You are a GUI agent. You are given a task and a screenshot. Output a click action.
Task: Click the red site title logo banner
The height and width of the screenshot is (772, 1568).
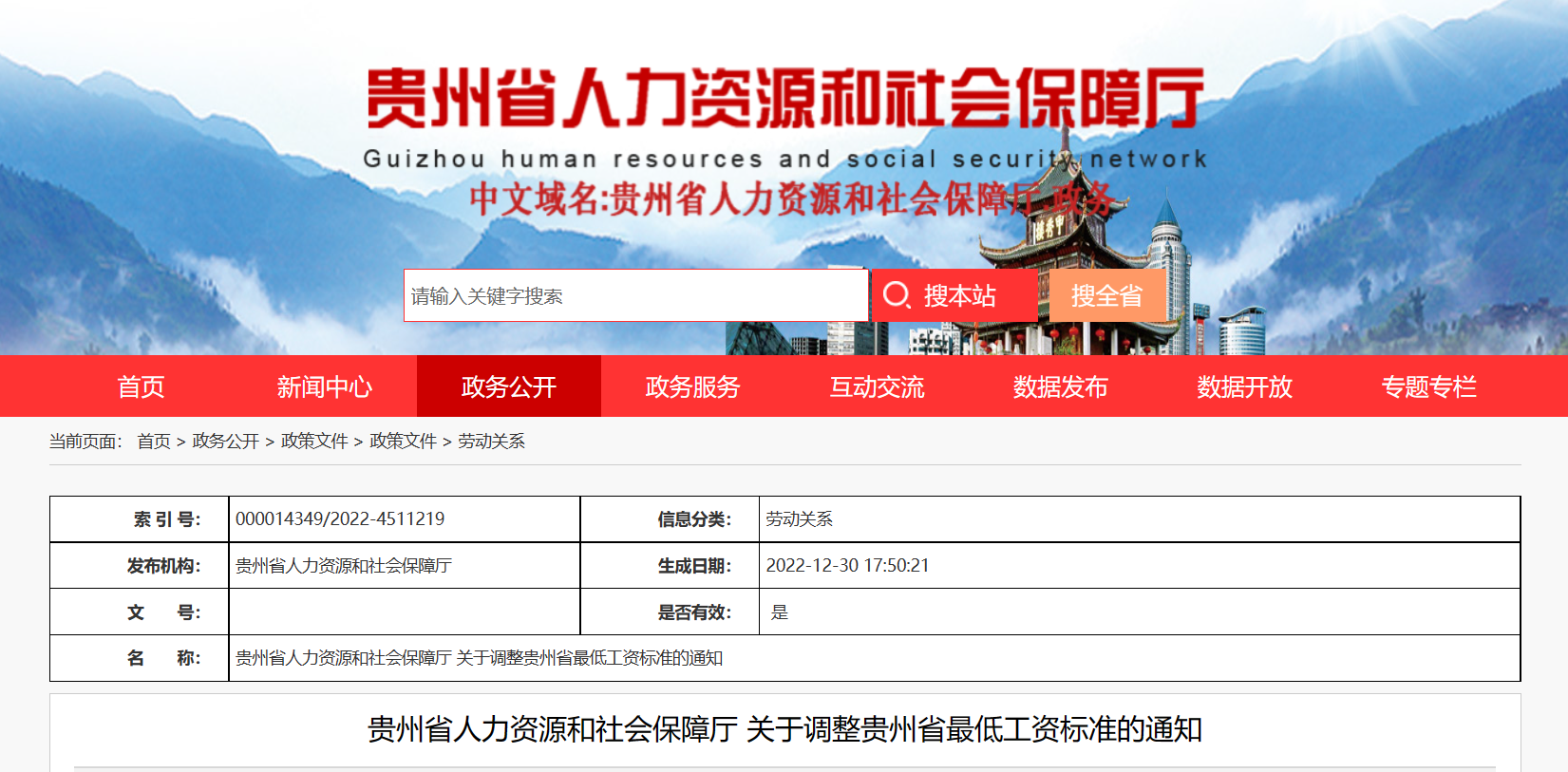pos(784,98)
